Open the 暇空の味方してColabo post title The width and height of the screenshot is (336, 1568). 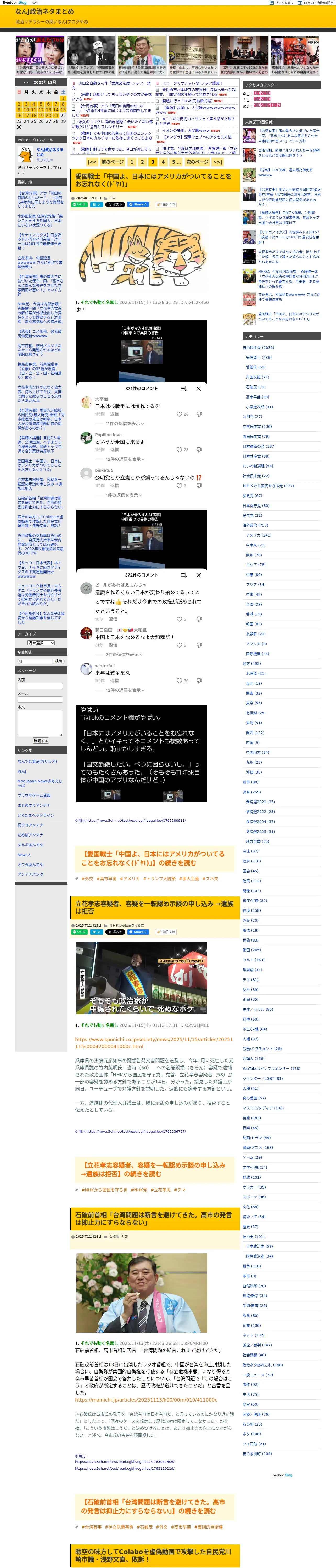pos(153,1556)
